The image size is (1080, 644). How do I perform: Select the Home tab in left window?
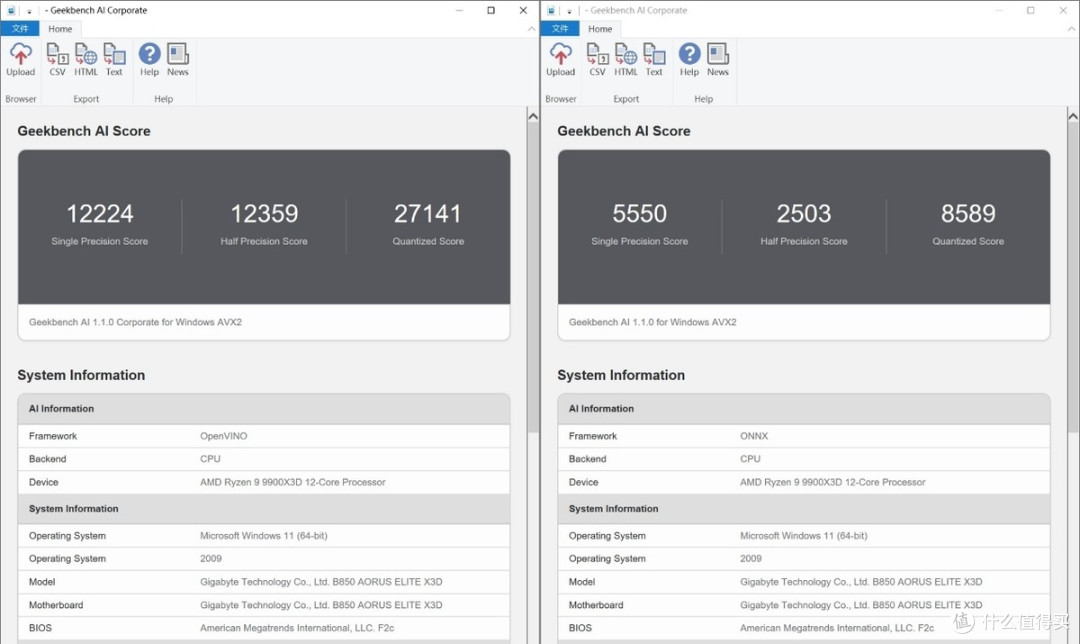(60, 29)
